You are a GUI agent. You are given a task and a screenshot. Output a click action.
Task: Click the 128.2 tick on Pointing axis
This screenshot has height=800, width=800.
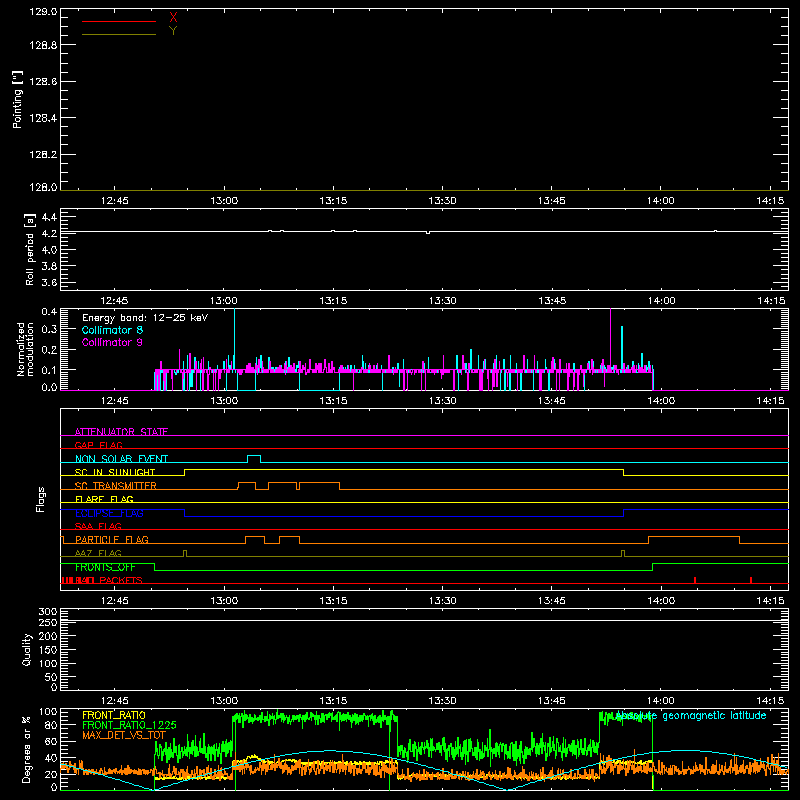(43, 155)
